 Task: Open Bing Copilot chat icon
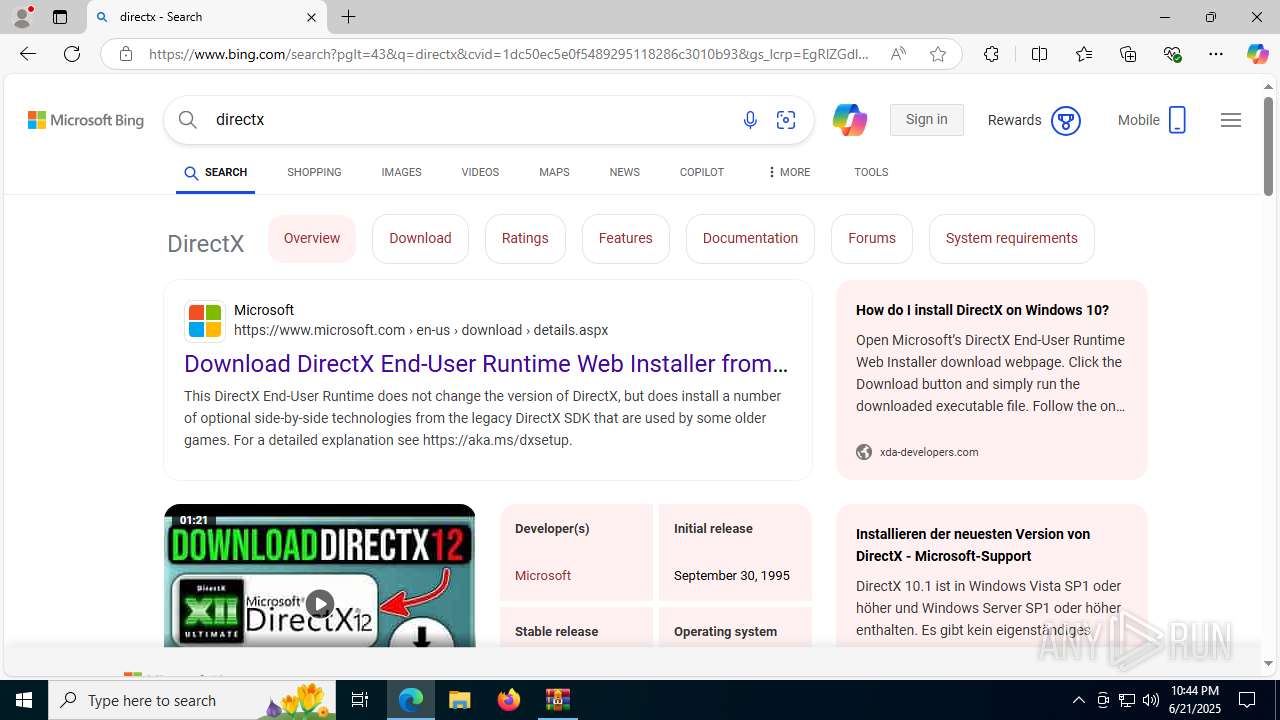coord(849,120)
